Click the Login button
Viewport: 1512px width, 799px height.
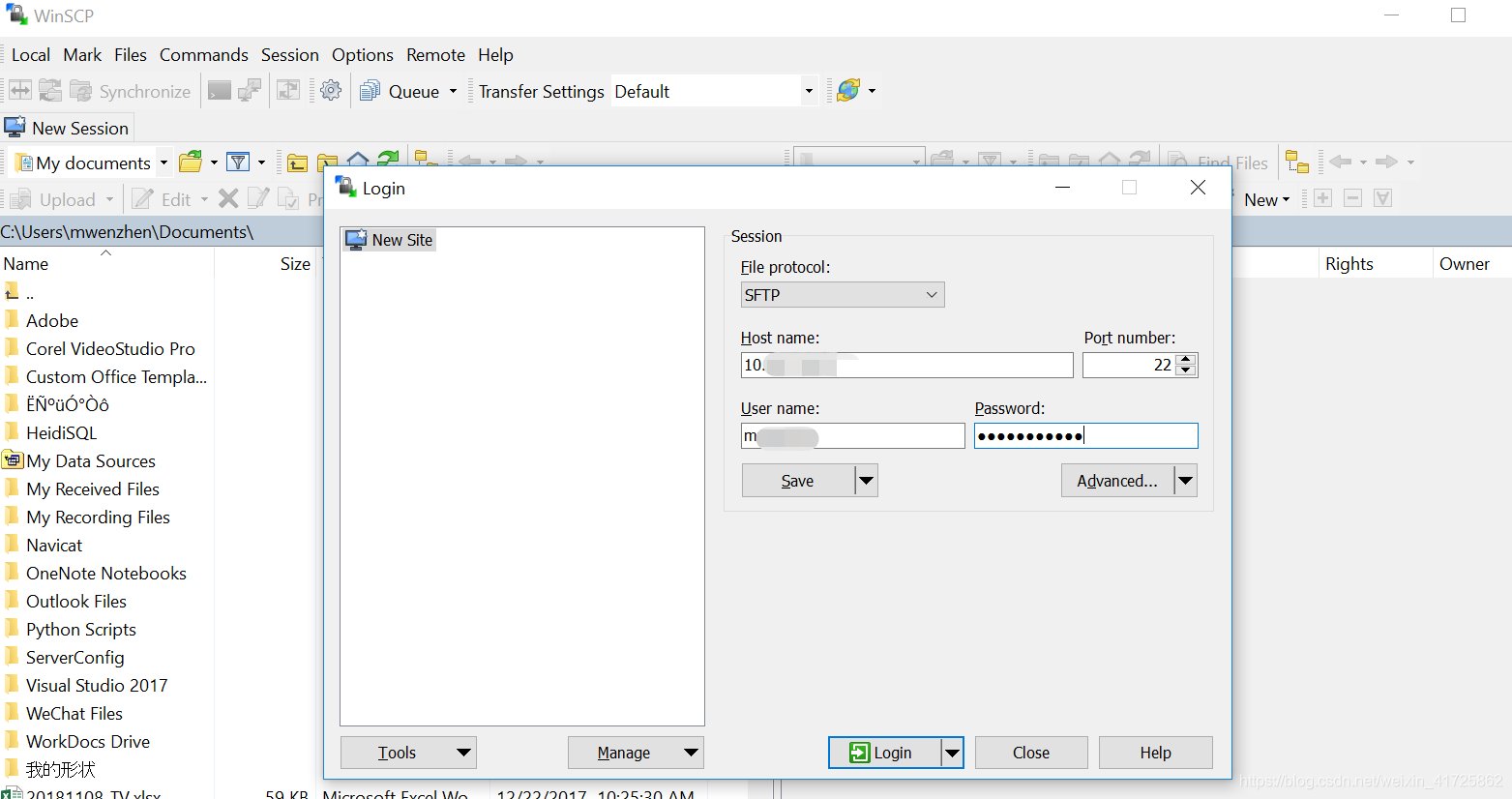coord(884,753)
